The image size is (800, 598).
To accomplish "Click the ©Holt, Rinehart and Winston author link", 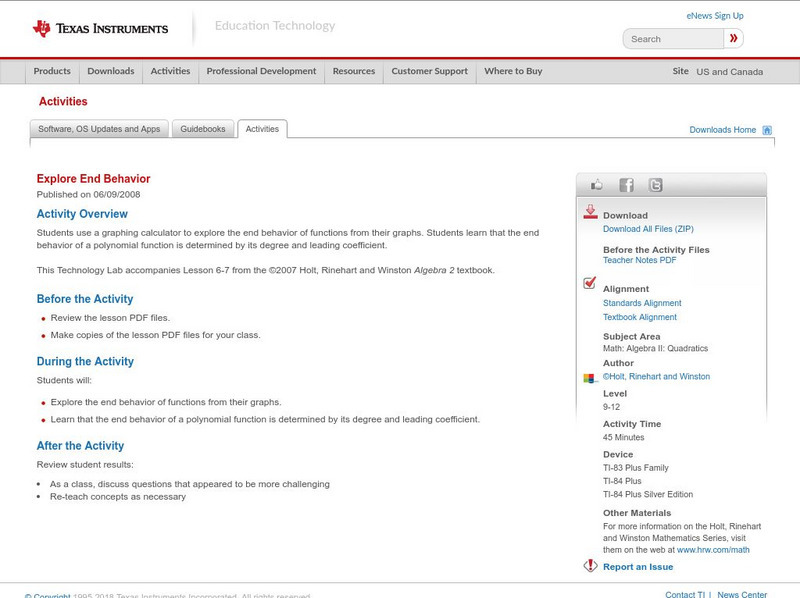I will click(656, 377).
